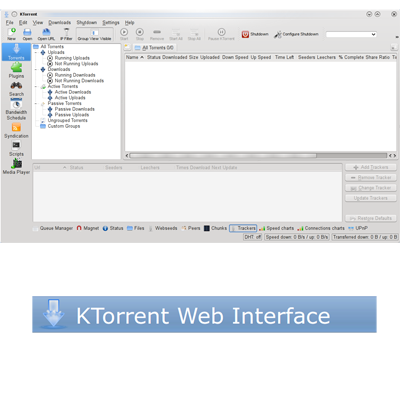Open the Search sidebar section
This screenshot has height=400, width=400.
pyautogui.click(x=16, y=88)
